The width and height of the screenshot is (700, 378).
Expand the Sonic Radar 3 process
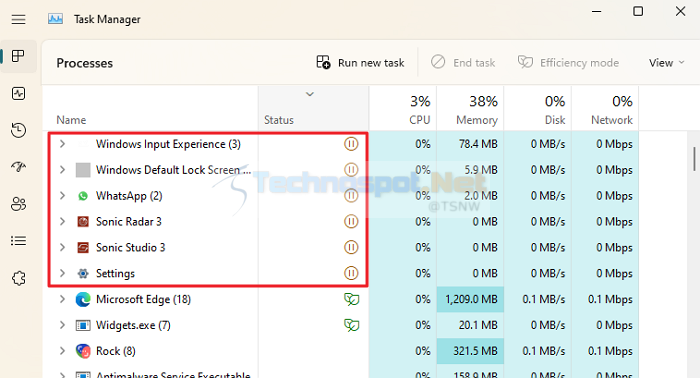click(62, 221)
